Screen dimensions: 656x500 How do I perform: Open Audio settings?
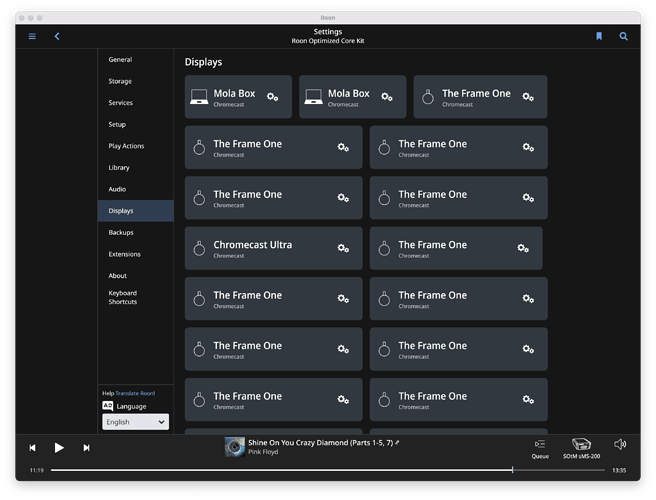(x=136, y=189)
